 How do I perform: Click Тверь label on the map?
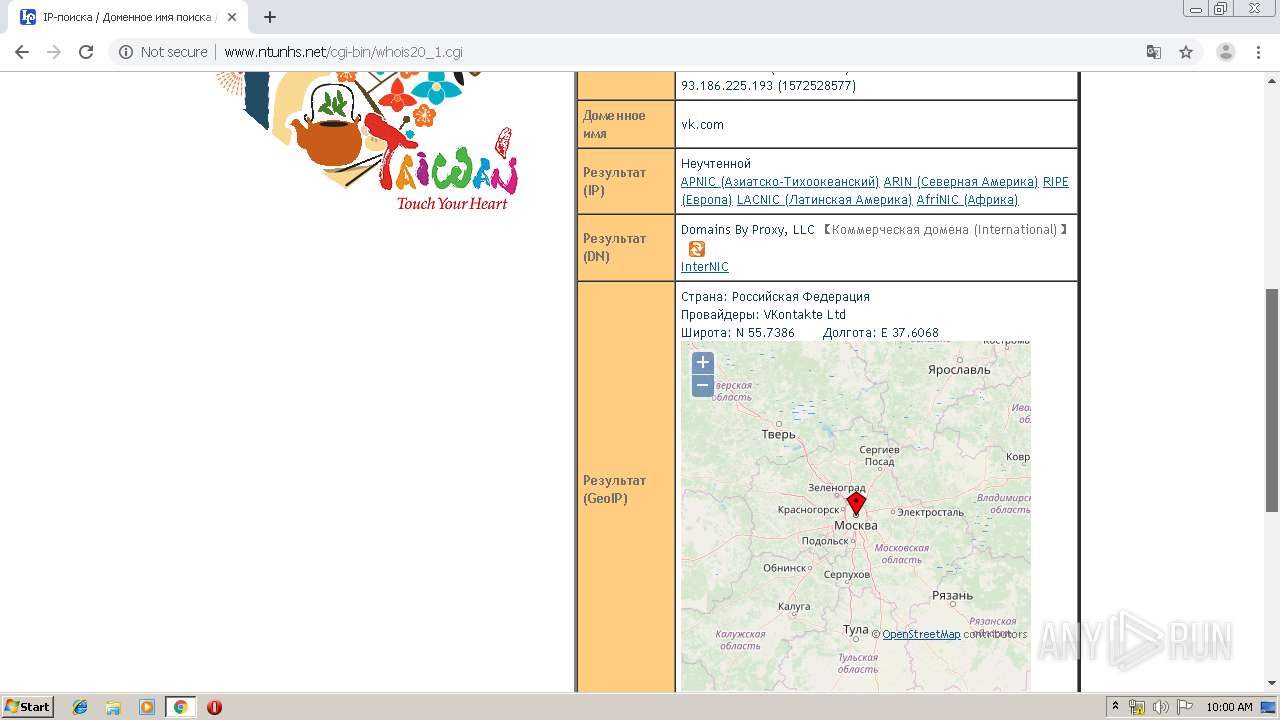(778, 434)
